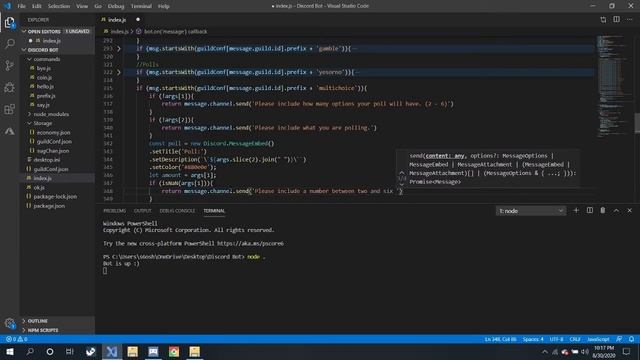Image resolution: width=640 pixels, height=360 pixels.
Task: Select the terminal dropdown showing 1: node
Action: click(x=531, y=211)
